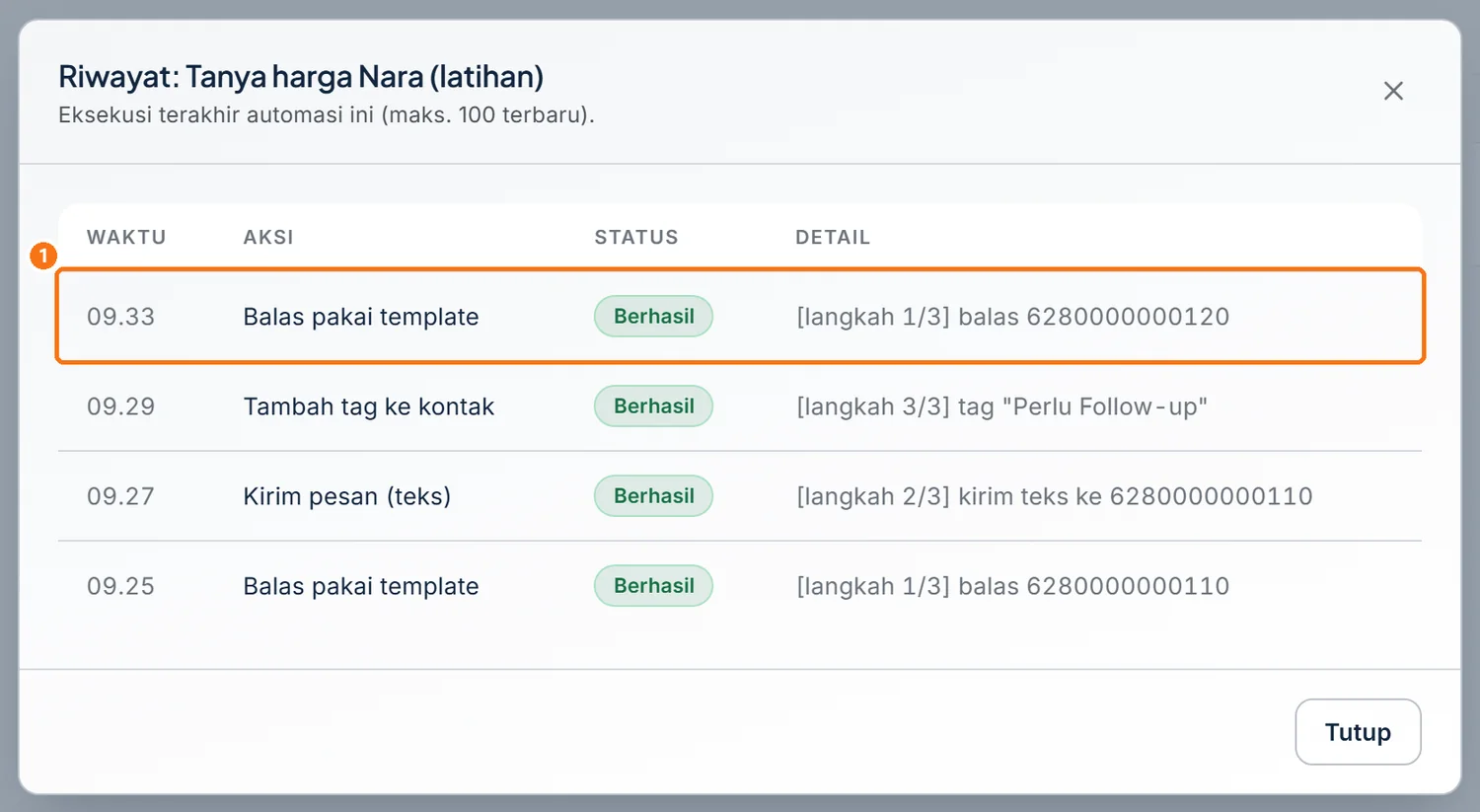This screenshot has height=812, width=1480.
Task: Click the WAKTU column header
Action: (126, 237)
